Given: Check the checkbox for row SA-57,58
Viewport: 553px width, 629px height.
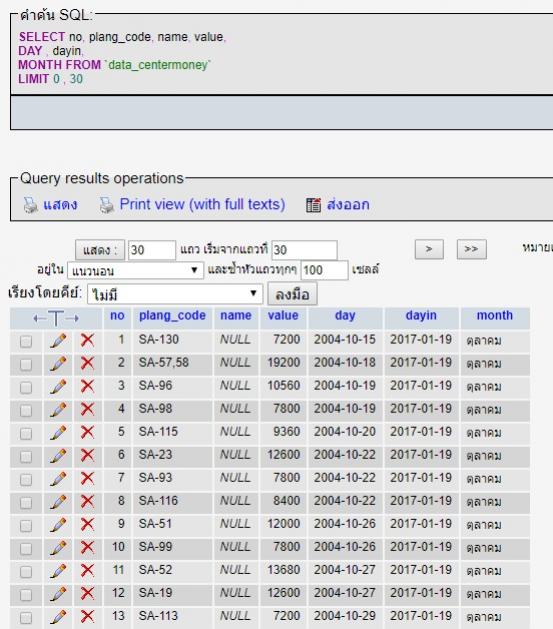Looking at the screenshot, I should coord(26,365).
